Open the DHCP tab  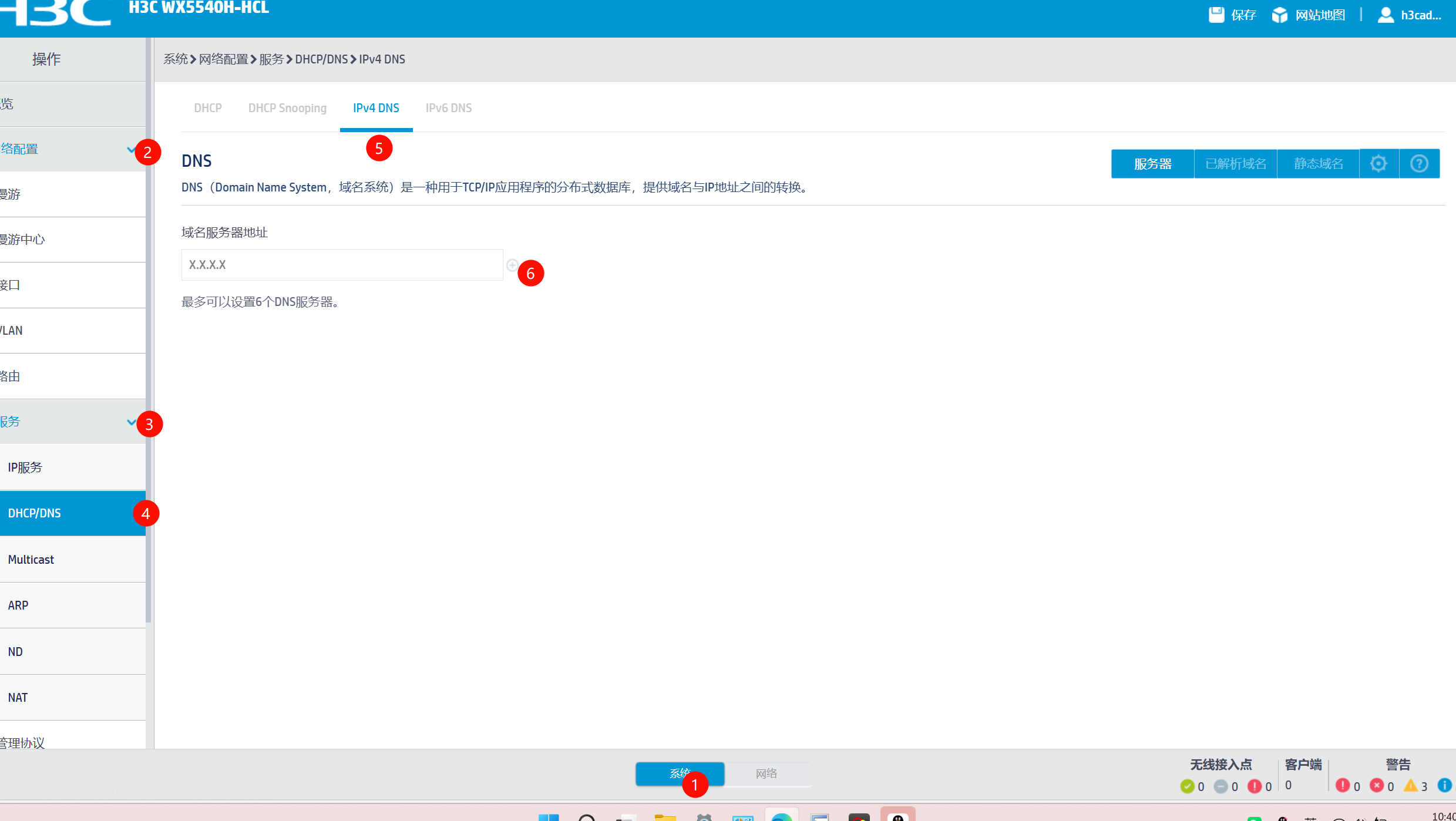(x=208, y=108)
